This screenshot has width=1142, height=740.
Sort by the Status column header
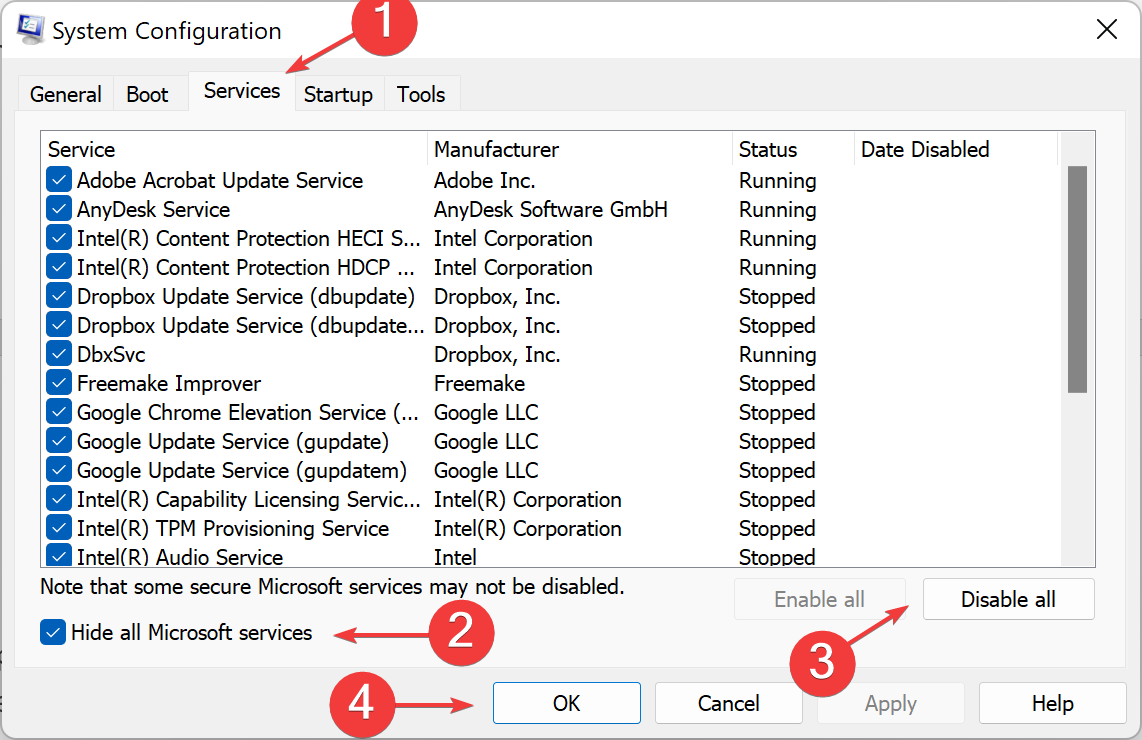pos(793,149)
